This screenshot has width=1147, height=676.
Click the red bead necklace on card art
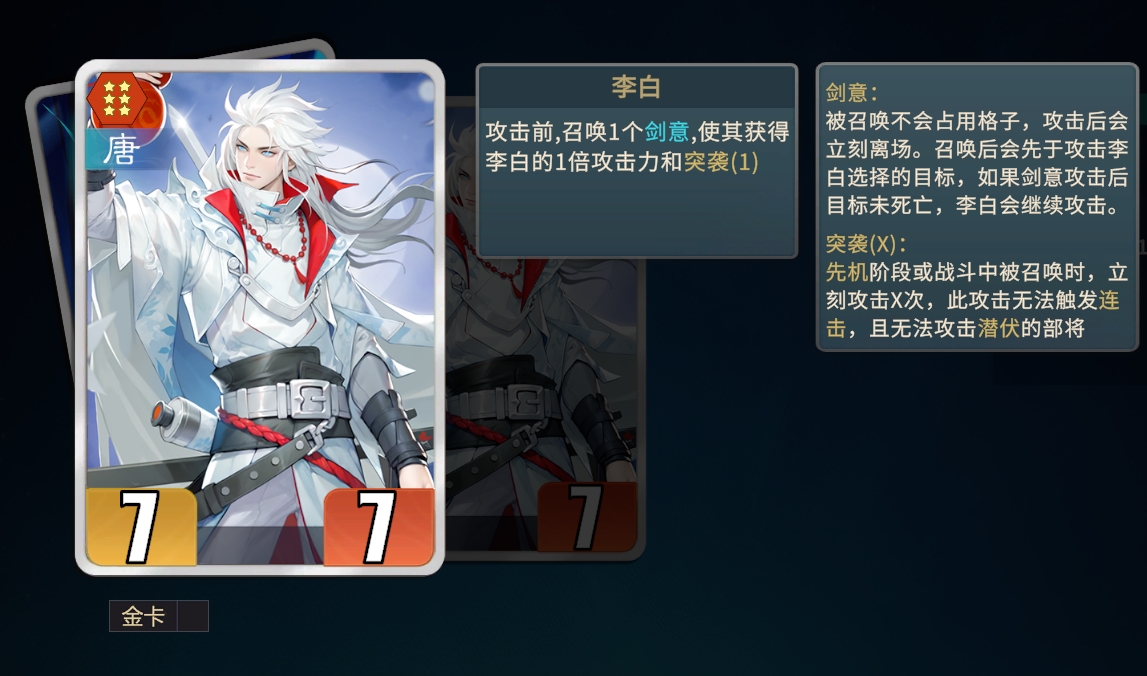(x=274, y=239)
